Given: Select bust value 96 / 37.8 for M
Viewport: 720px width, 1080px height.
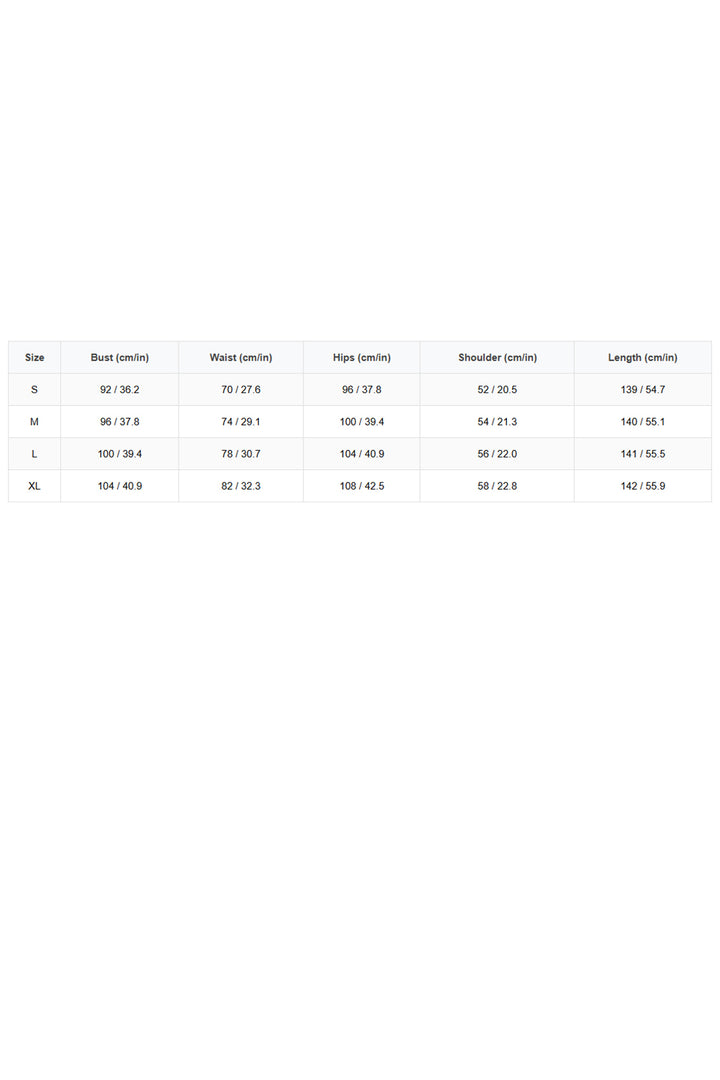Looking at the screenshot, I should (120, 422).
